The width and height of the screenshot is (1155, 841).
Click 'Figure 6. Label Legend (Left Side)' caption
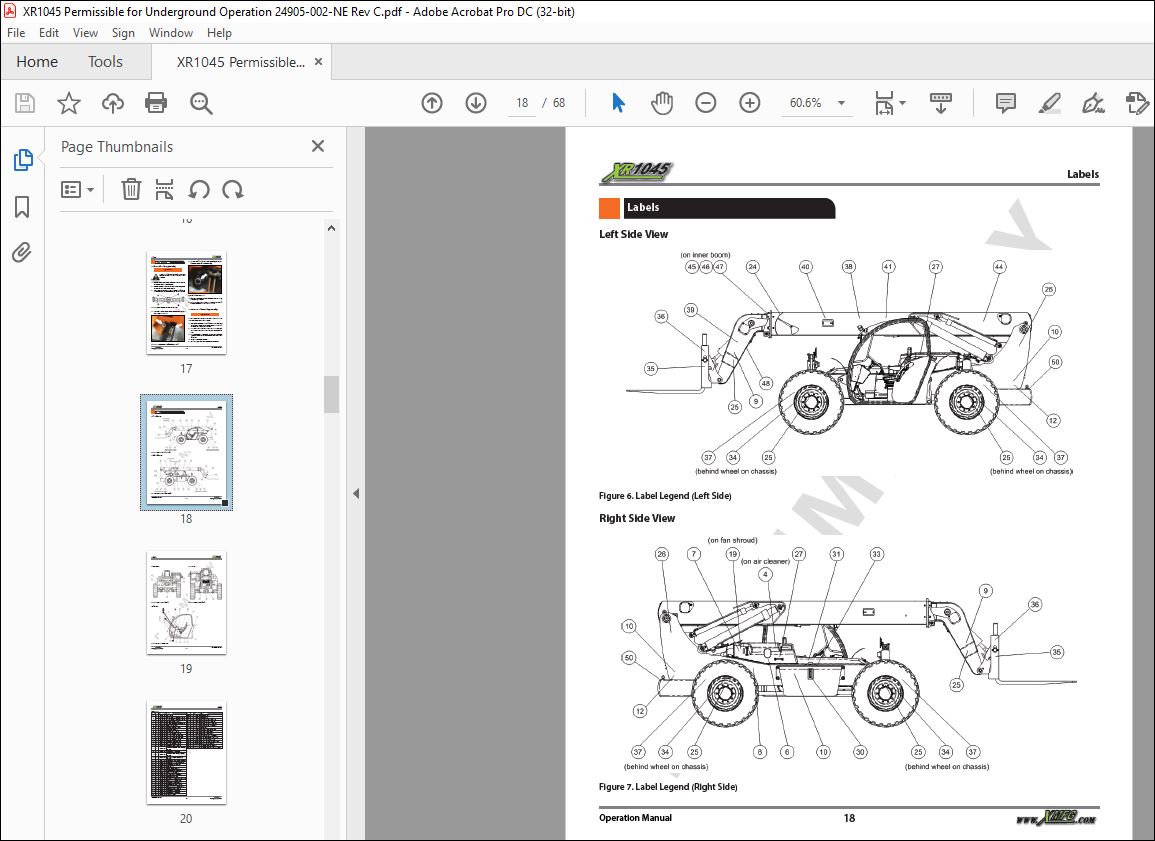665,496
